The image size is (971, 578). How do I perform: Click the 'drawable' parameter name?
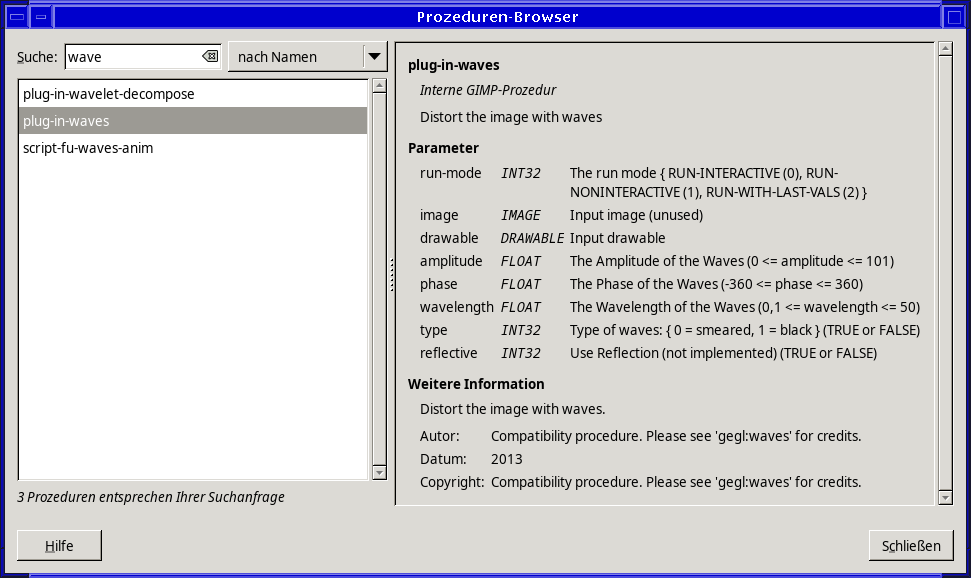click(x=449, y=239)
